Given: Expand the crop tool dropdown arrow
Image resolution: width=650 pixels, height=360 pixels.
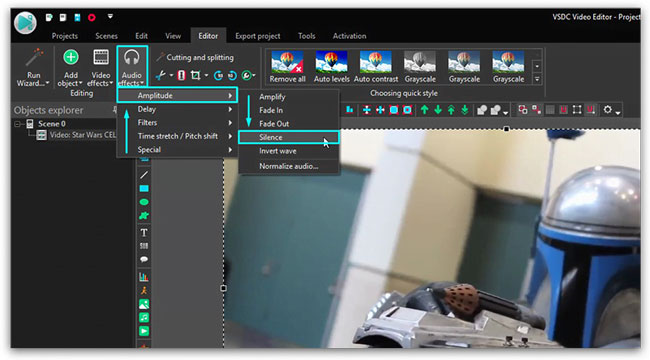Looking at the screenshot, I should click(206, 75).
